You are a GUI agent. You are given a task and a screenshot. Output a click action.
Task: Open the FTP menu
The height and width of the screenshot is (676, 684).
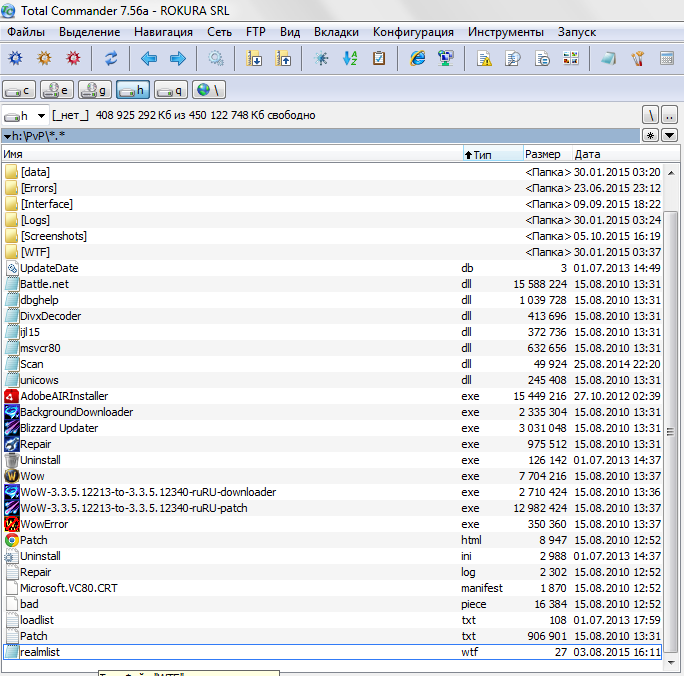click(256, 32)
